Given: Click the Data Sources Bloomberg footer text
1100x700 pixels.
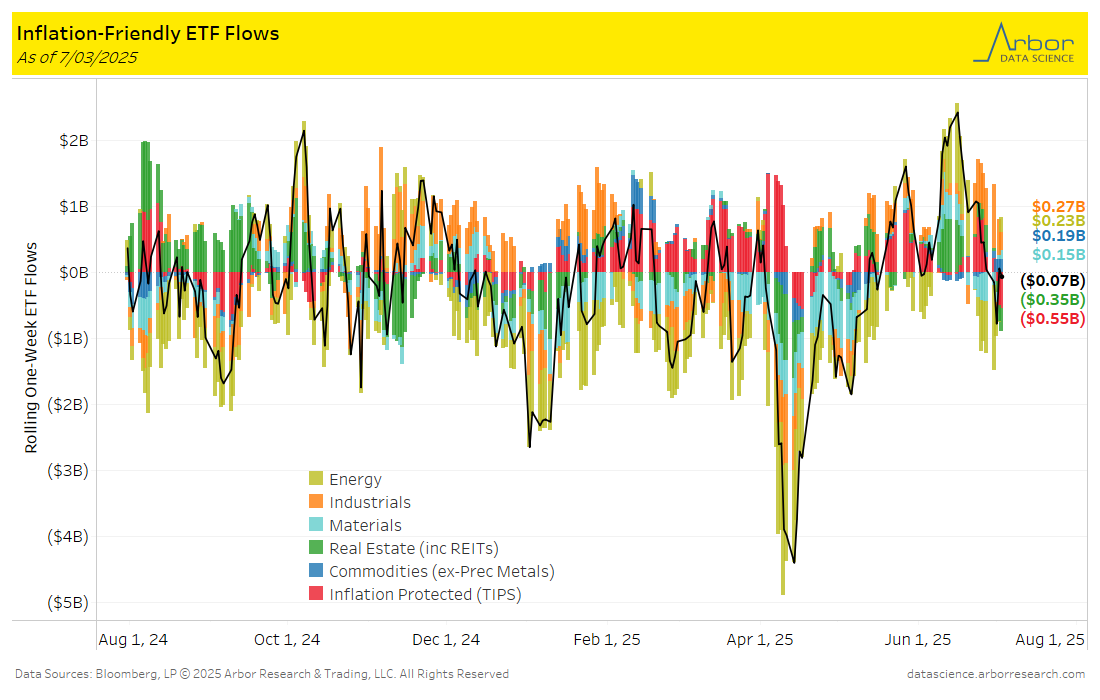Looking at the screenshot, I should tap(262, 674).
